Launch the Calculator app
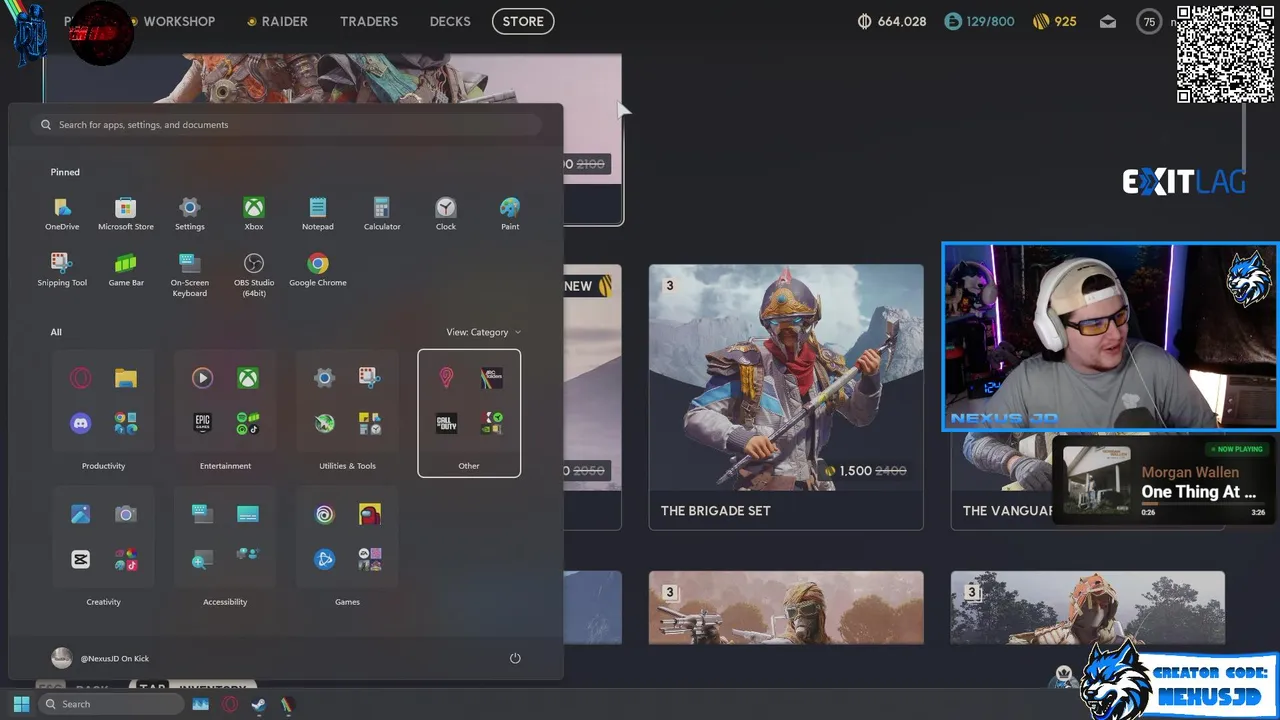This screenshot has height=720, width=1280. coord(382,213)
